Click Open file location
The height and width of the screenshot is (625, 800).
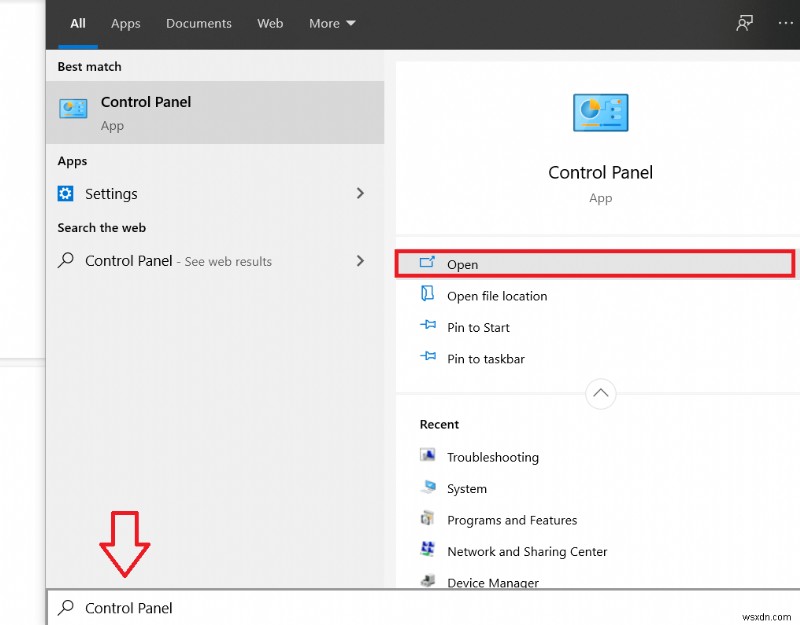(x=497, y=296)
